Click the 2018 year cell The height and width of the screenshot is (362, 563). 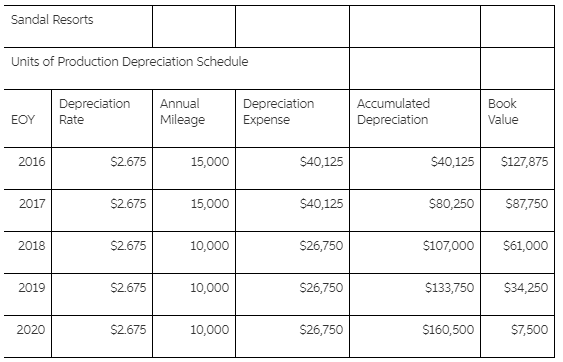(28, 252)
